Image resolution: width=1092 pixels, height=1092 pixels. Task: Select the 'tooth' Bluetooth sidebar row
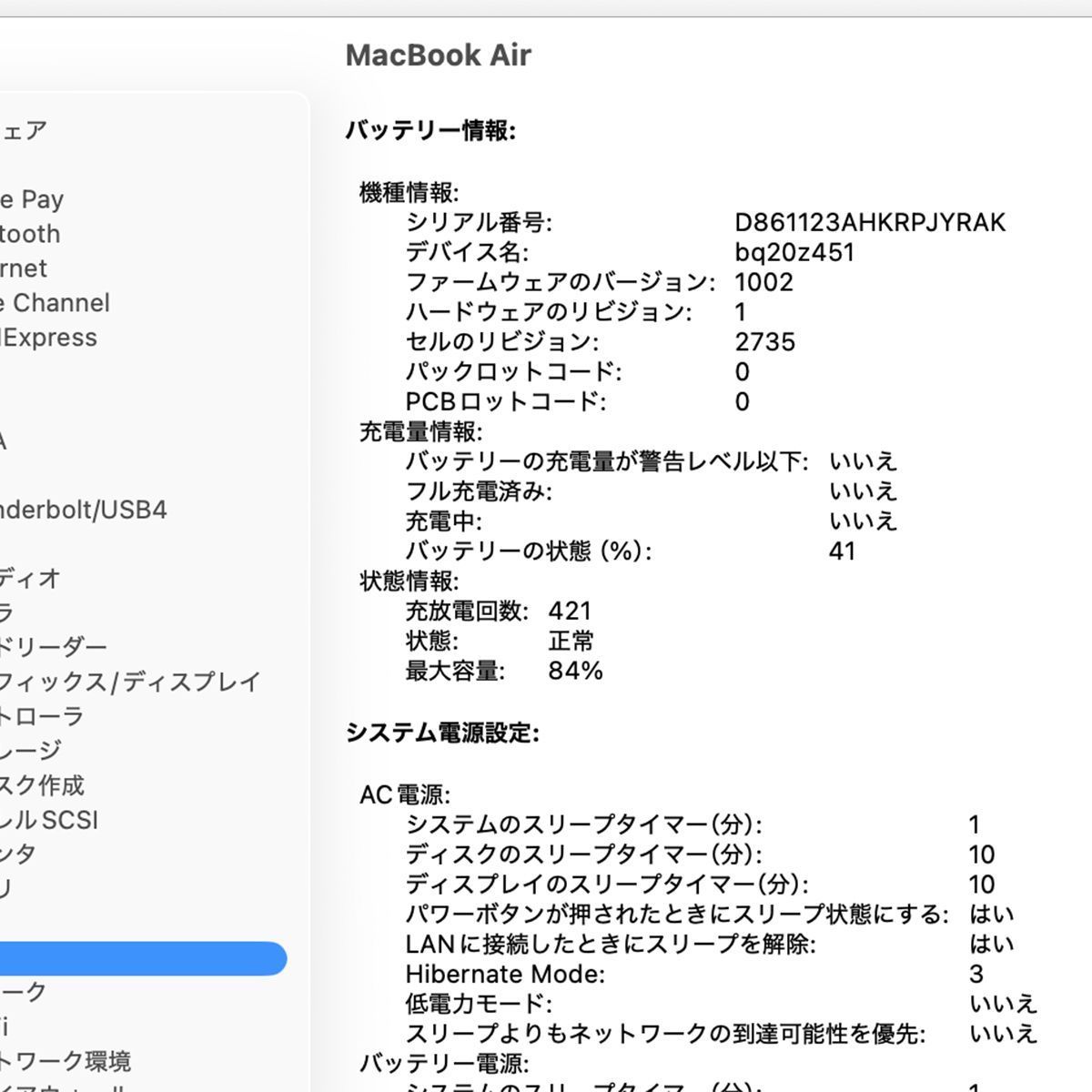[30, 234]
